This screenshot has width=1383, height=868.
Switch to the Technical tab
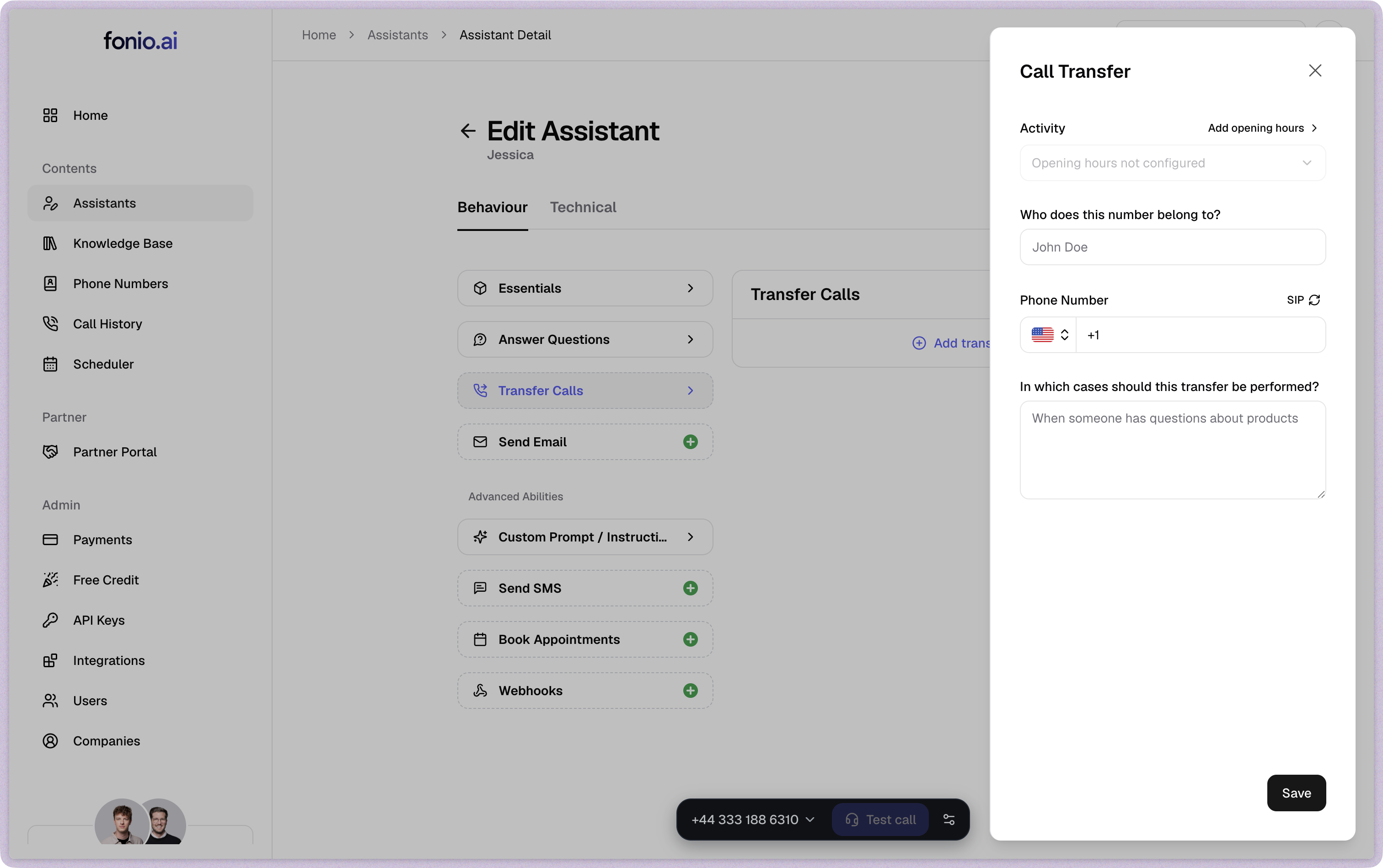[x=583, y=207]
